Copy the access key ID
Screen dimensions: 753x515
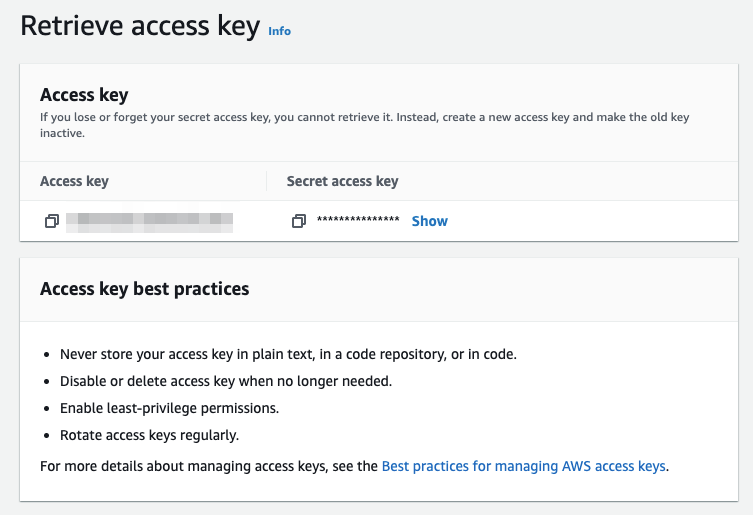pos(52,221)
